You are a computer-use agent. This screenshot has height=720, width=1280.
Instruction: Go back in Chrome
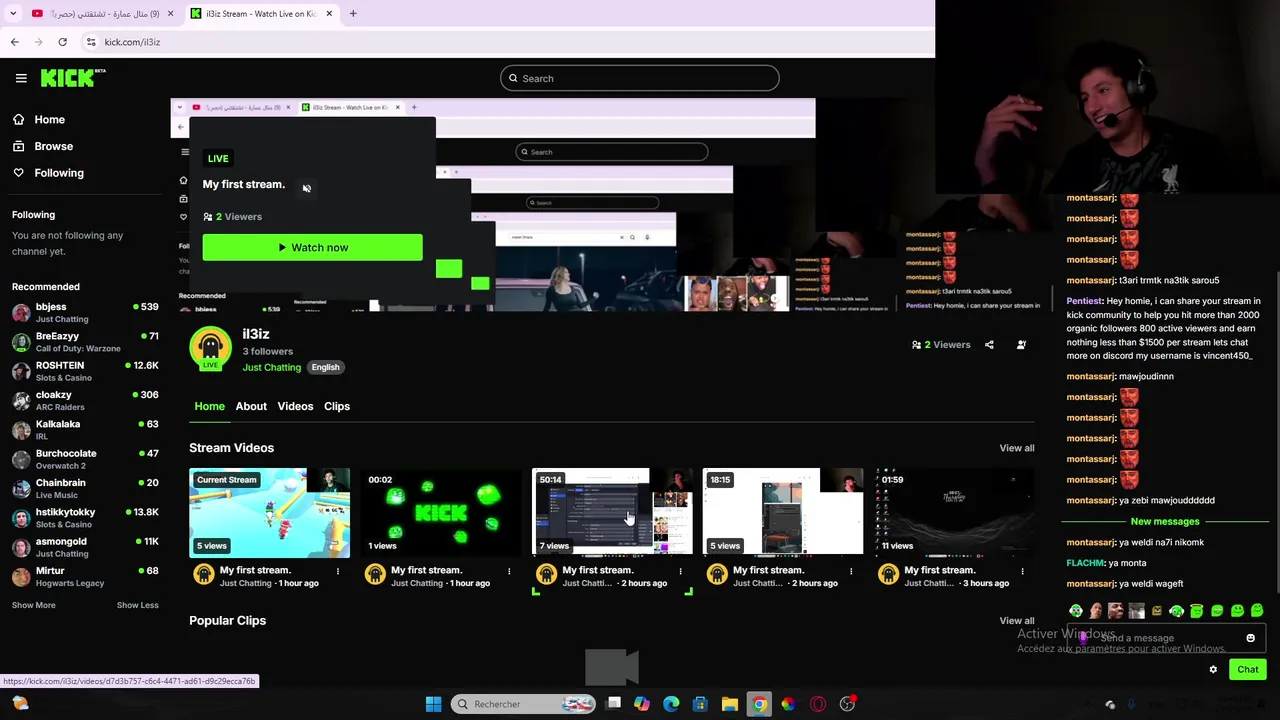pos(15,42)
